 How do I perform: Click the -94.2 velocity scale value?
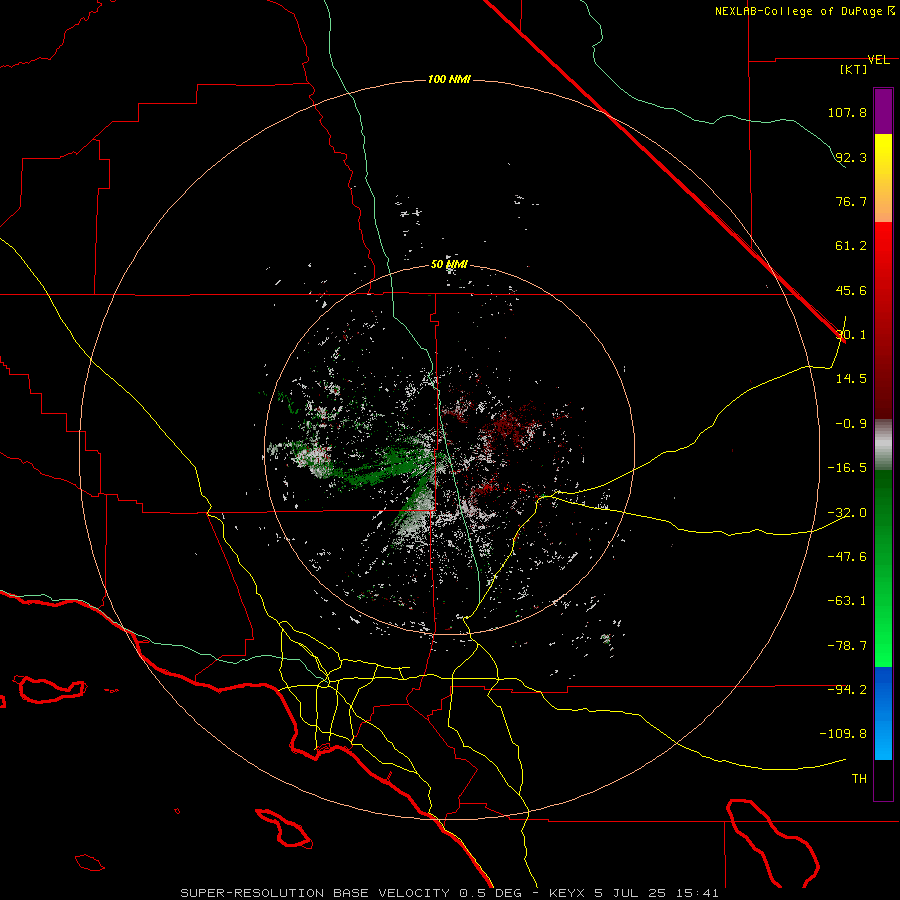pyautogui.click(x=847, y=689)
